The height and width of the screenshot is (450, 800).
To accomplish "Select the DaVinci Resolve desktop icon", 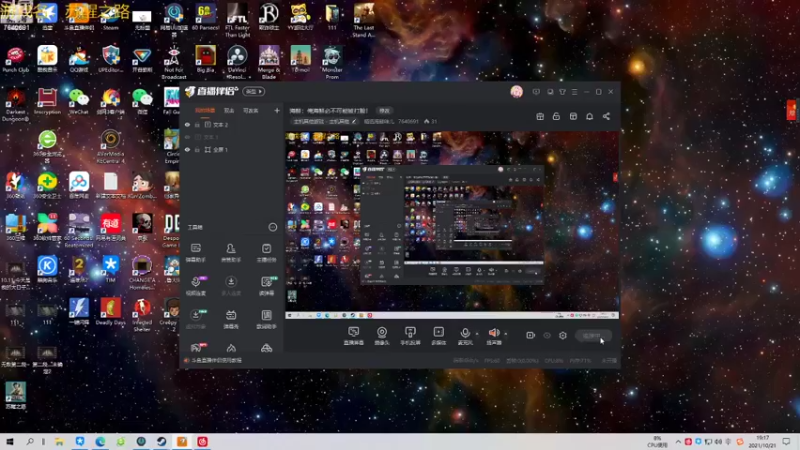I will (x=237, y=62).
